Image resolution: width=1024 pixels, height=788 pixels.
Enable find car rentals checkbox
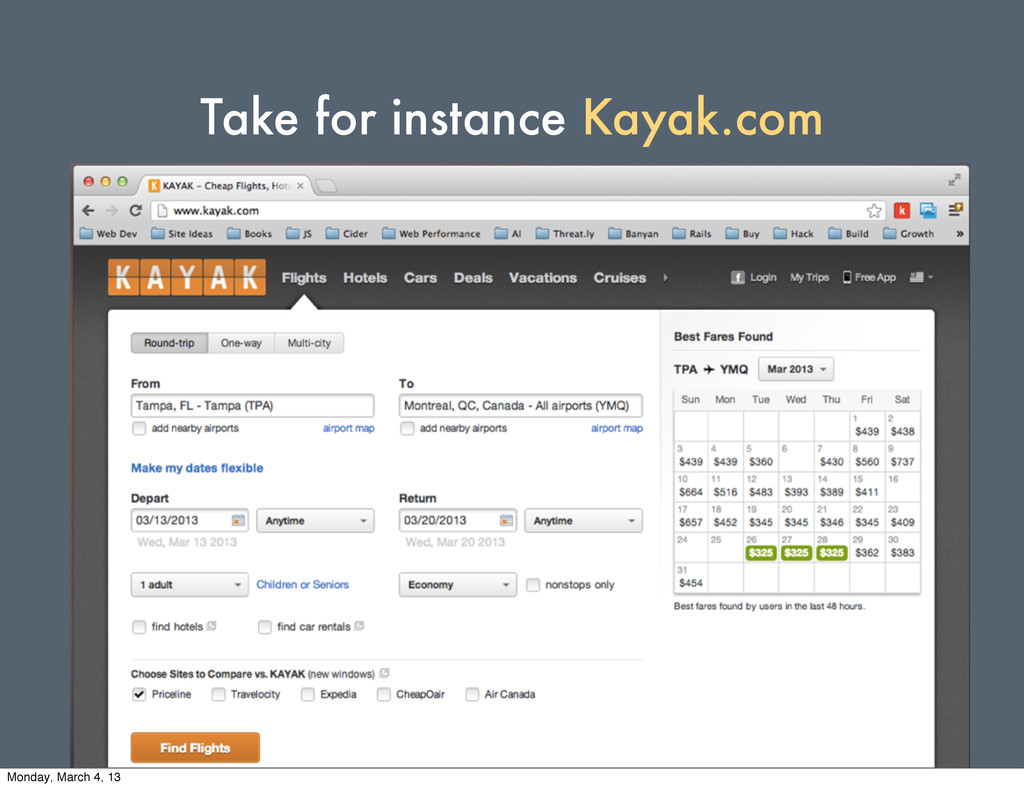coord(264,627)
